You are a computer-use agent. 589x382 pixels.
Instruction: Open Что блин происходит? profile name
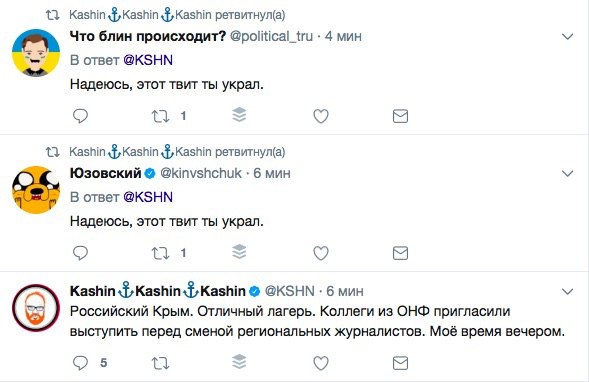click(148, 36)
